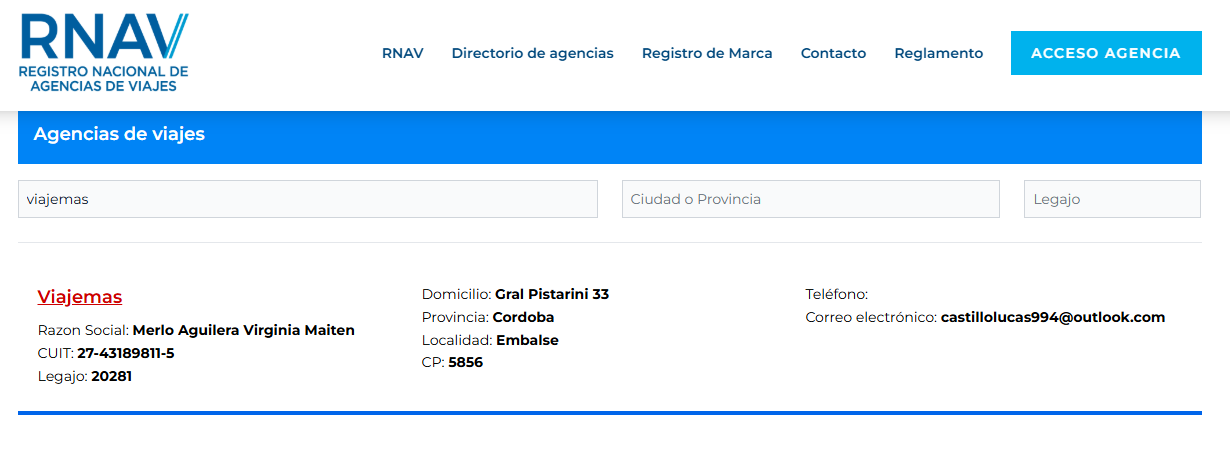Open the Viajemas agency link
The width and height of the screenshot is (1230, 449).
tap(80, 297)
